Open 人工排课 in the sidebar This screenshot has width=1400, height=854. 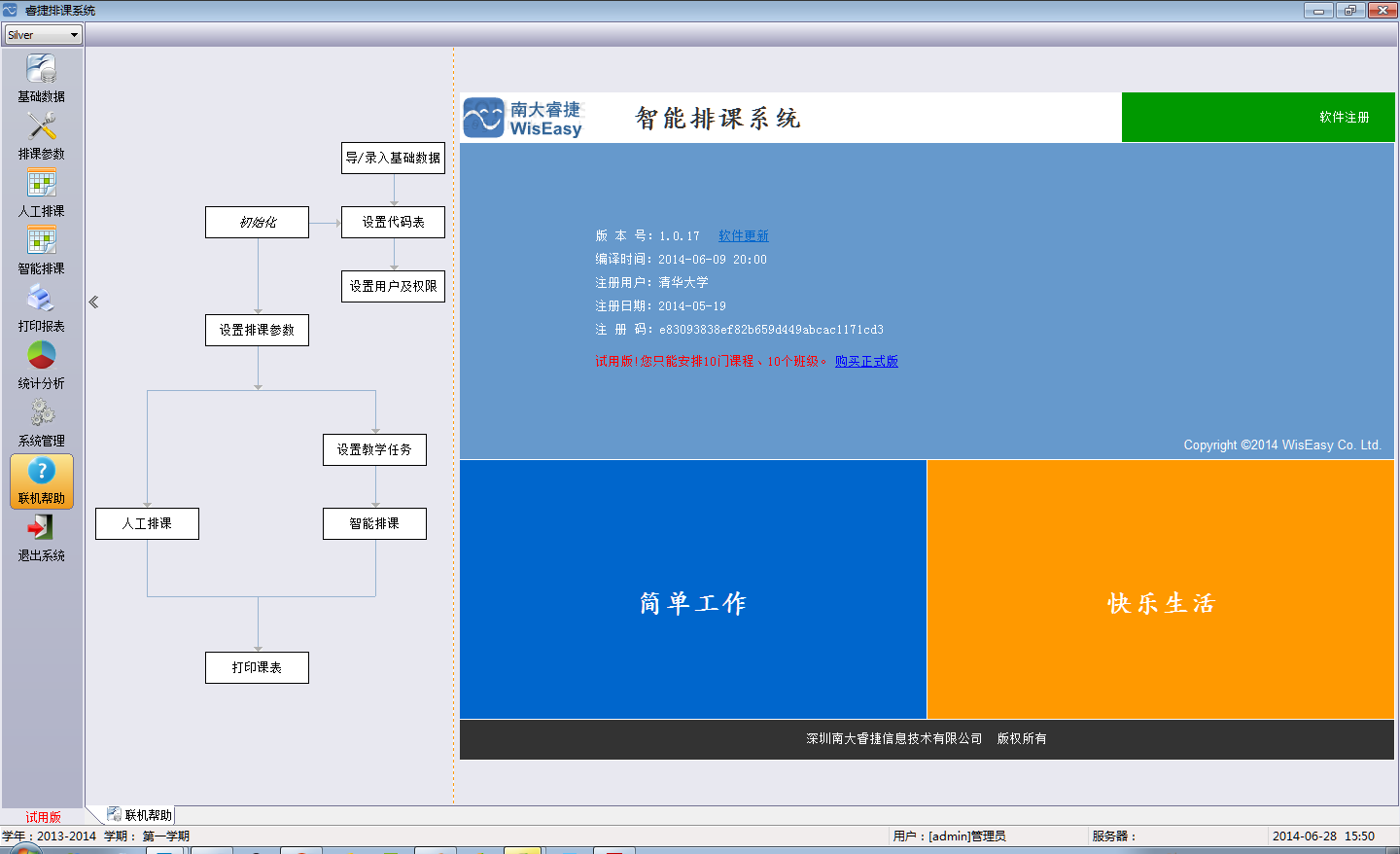coord(41,185)
